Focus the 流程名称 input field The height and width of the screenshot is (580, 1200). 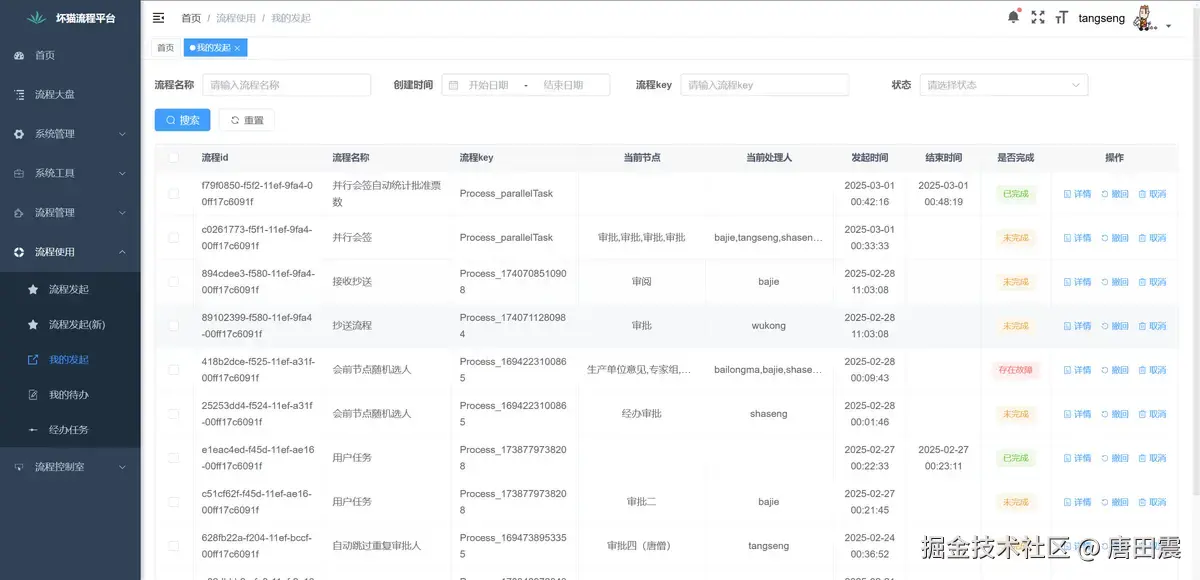click(x=287, y=85)
